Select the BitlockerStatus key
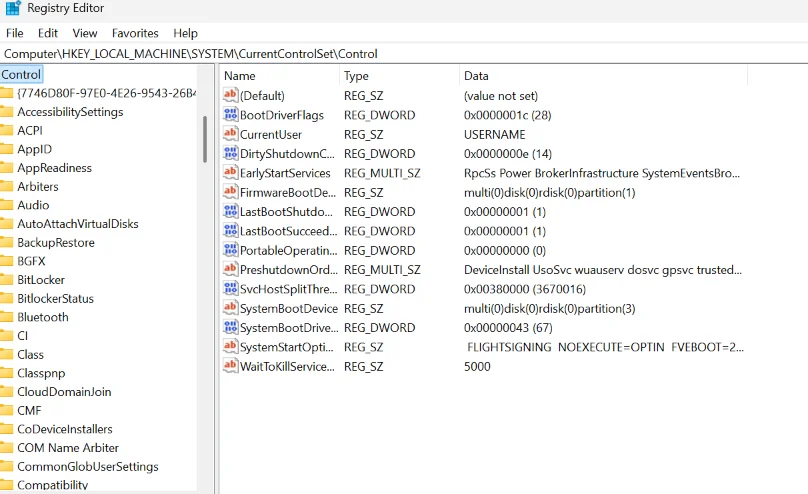 tap(56, 298)
